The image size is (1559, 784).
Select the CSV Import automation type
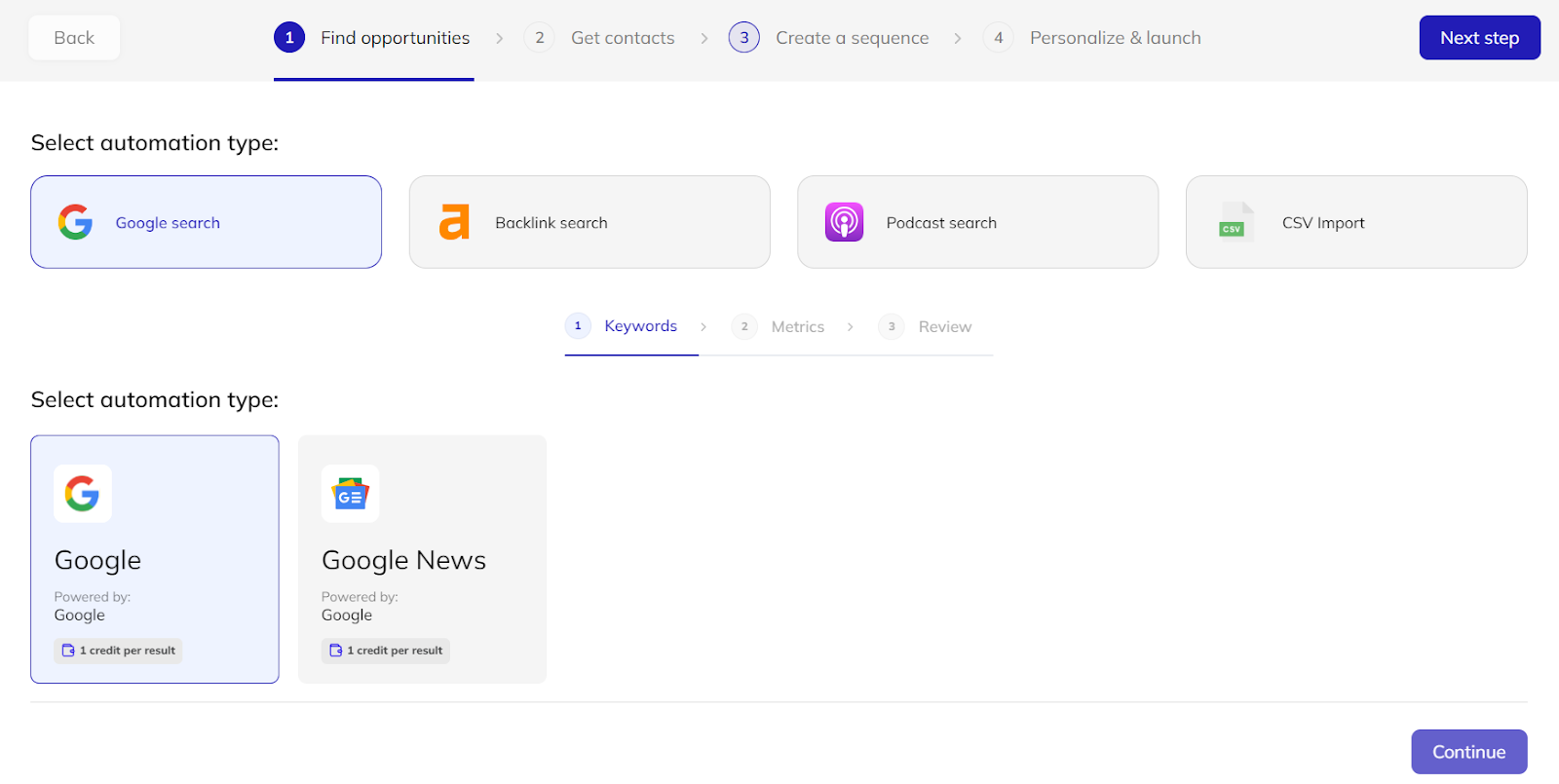pyautogui.click(x=1356, y=222)
